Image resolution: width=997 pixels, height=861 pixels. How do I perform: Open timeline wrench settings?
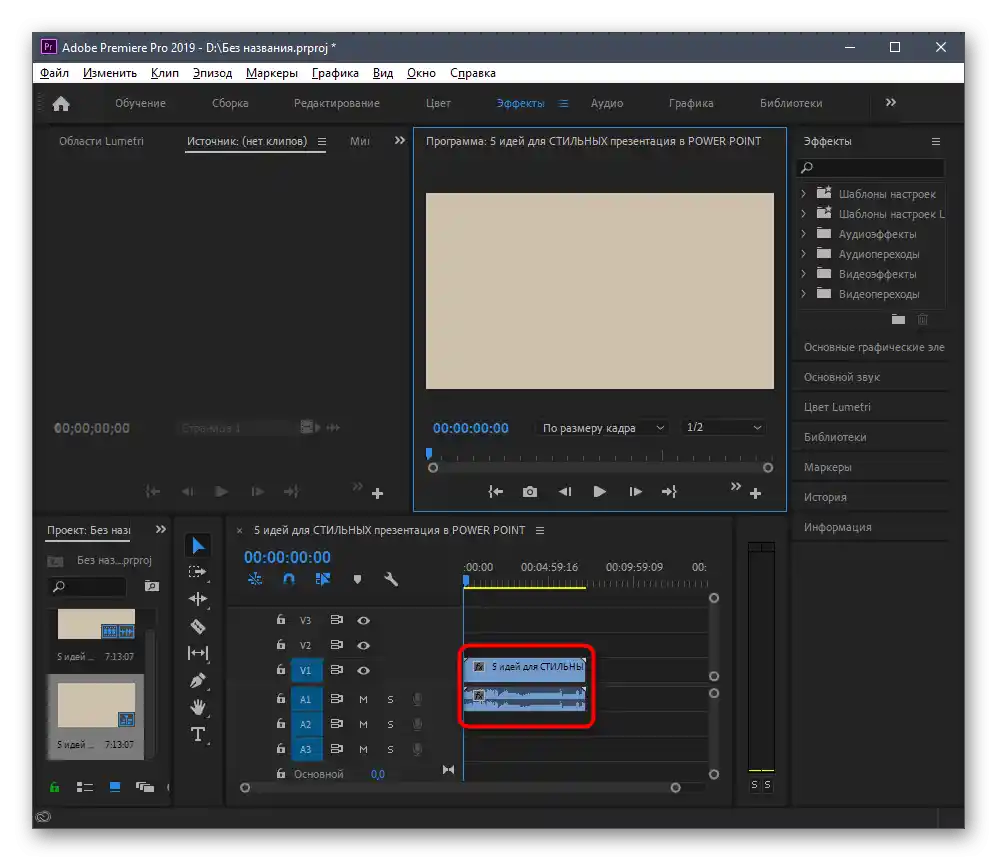tap(391, 579)
